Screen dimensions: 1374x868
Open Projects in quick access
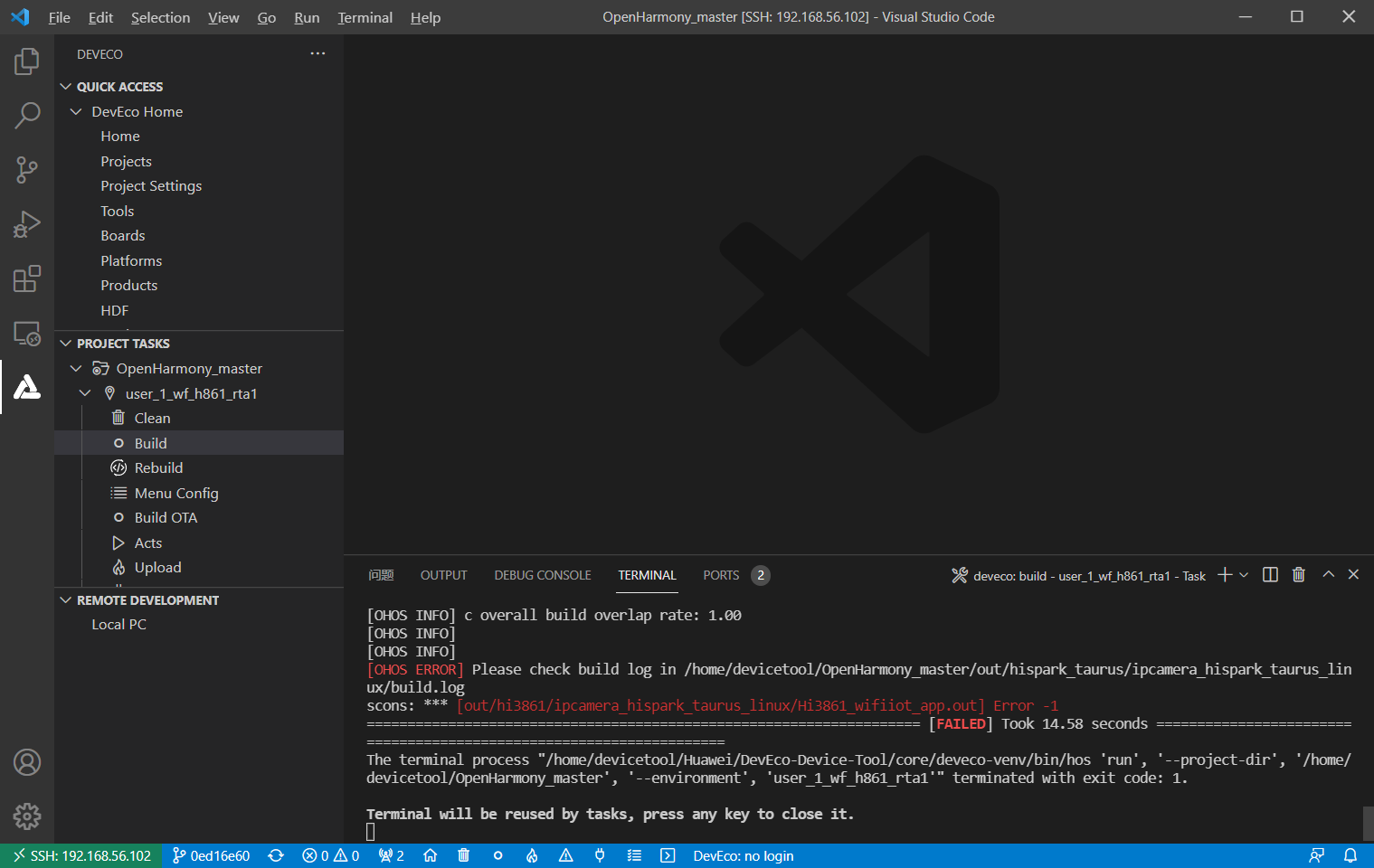pos(199,161)
